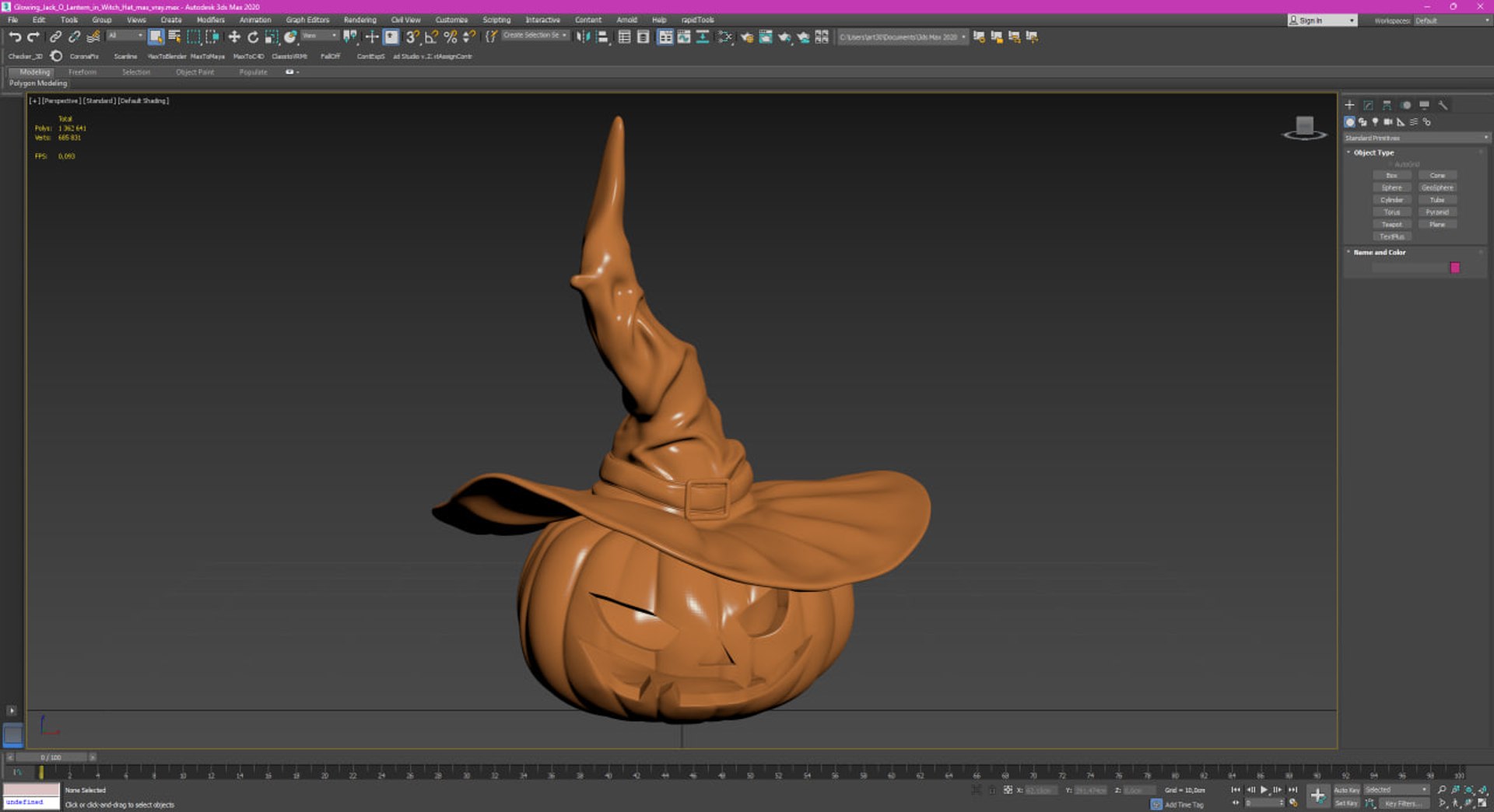Image resolution: width=1494 pixels, height=812 pixels.
Task: Open the Create Selection Set dropdown
Action: 535,36
